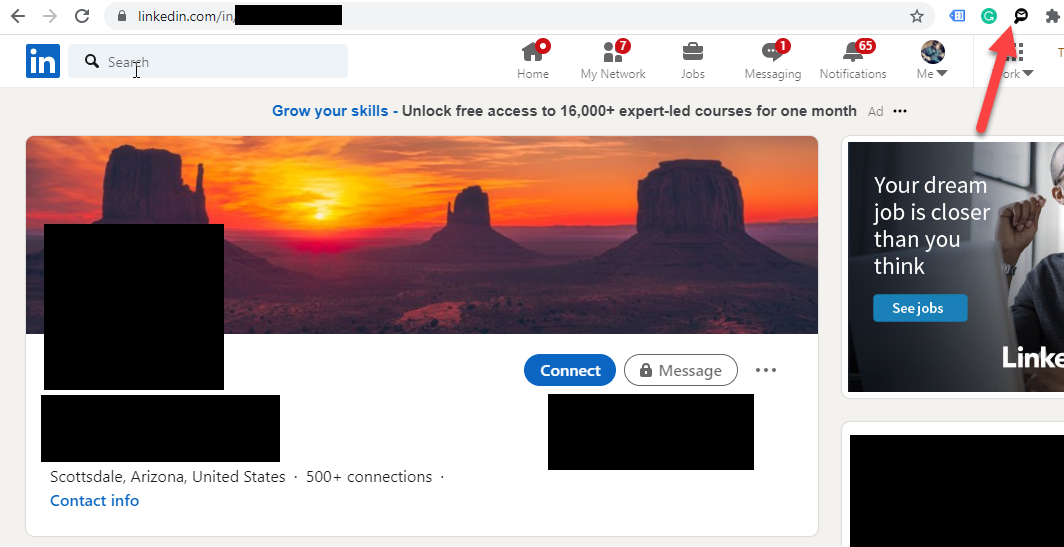Focus the LinkedIn Search field

(208, 61)
